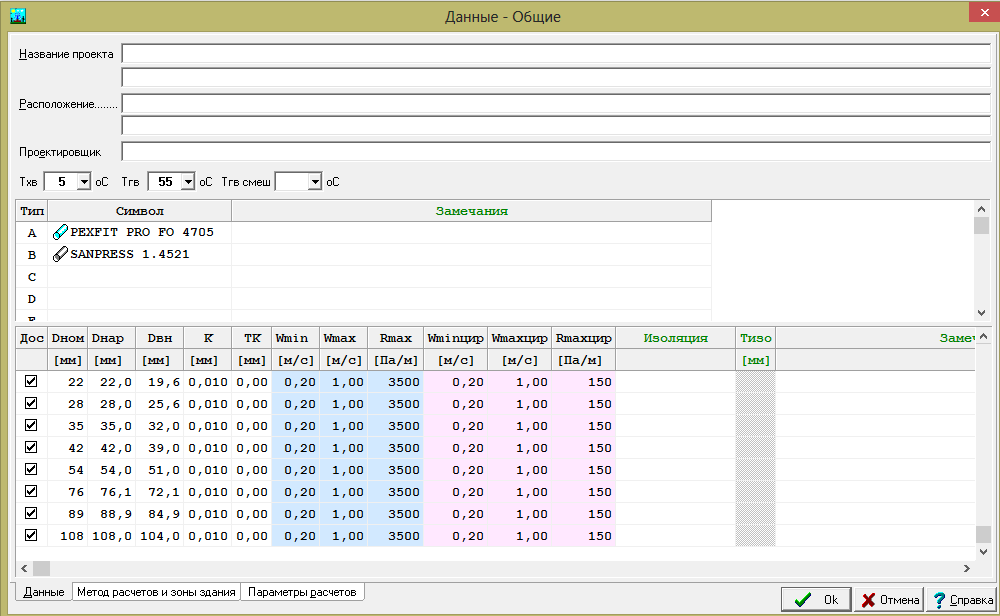This screenshot has width=1000, height=616.
Task: Switch to the Данные tab
Action: click(x=44, y=592)
